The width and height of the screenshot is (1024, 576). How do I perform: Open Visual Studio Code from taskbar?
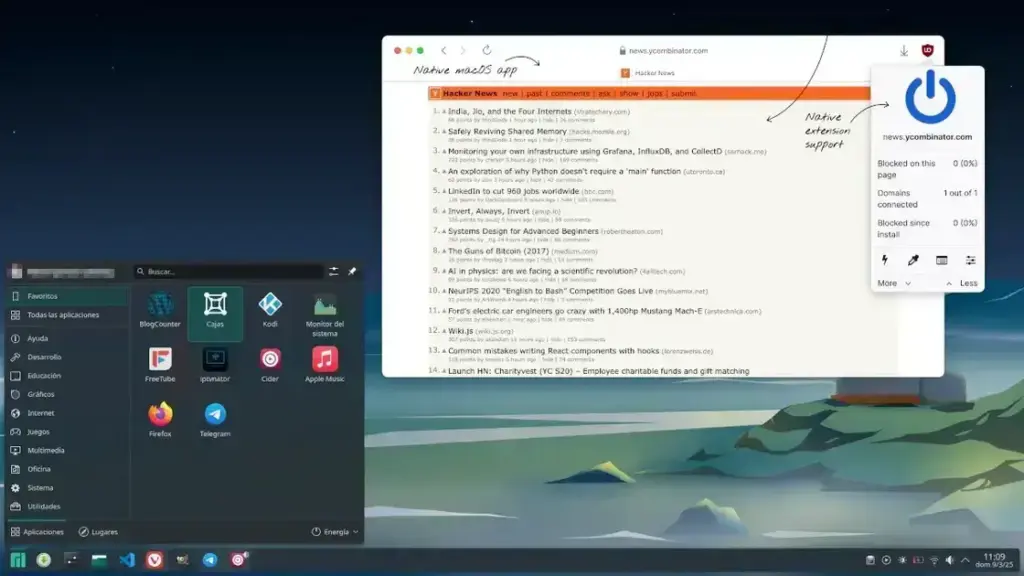pyautogui.click(x=127, y=560)
